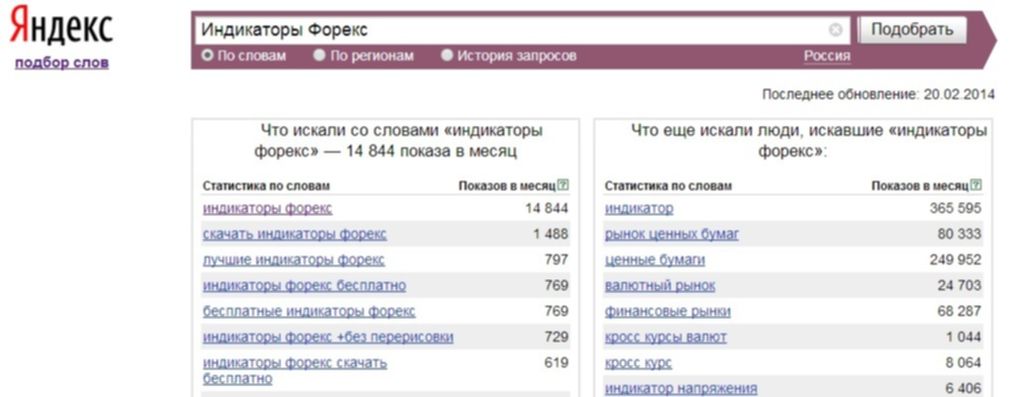The image size is (1024, 397).
Task: Open the 'ценные бумаги' link
Action: coord(654,260)
